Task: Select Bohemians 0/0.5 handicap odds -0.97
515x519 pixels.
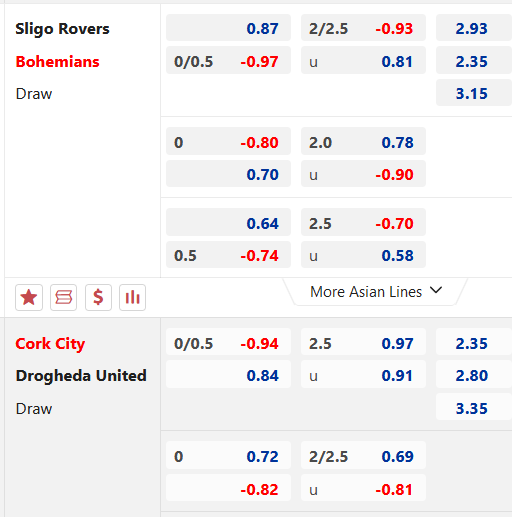Action: pos(228,60)
